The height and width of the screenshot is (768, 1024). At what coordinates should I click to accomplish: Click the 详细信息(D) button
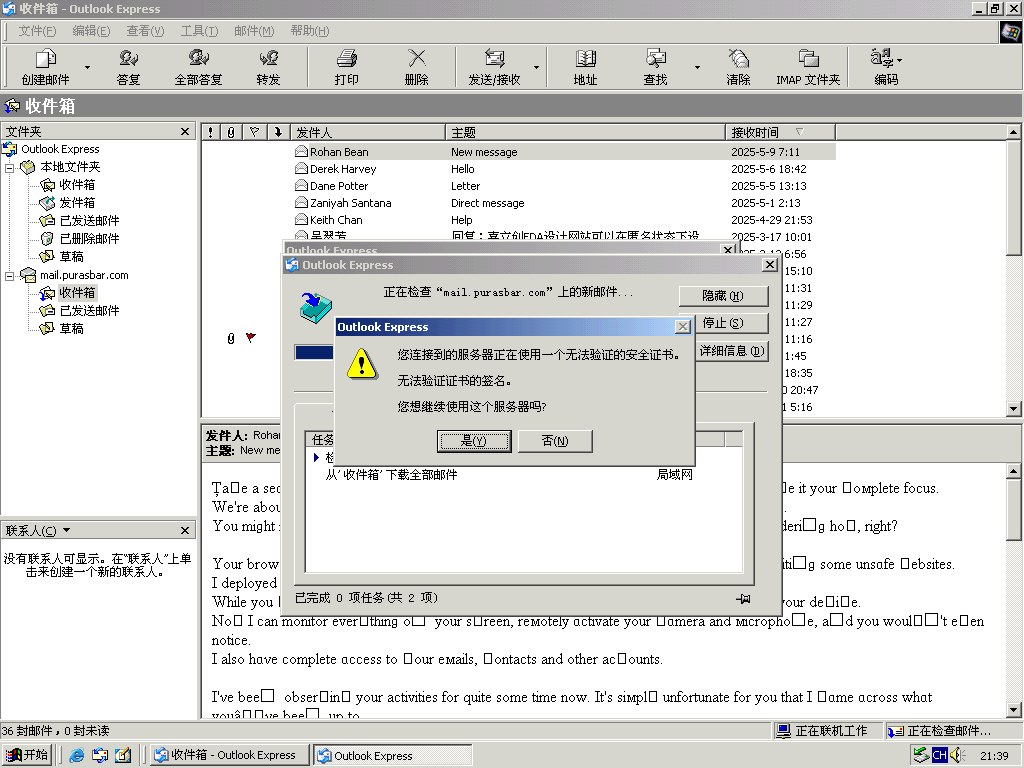click(731, 351)
